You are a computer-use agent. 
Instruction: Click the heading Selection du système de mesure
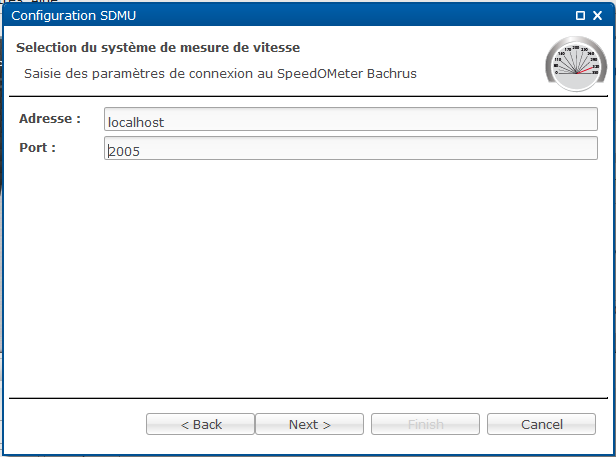pyautogui.click(x=158, y=48)
